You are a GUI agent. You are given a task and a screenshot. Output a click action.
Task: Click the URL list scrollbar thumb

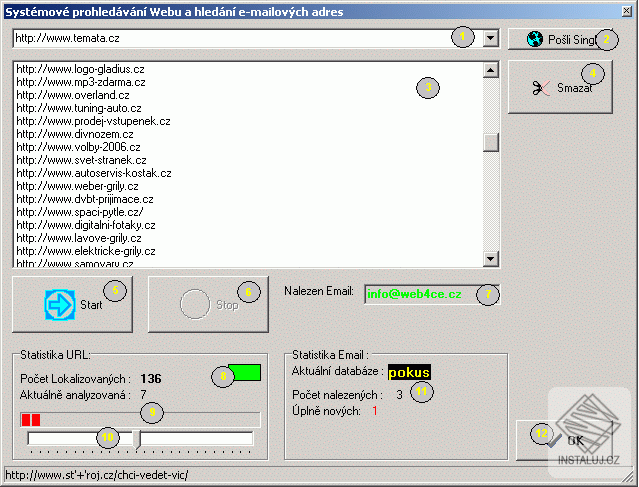point(491,142)
